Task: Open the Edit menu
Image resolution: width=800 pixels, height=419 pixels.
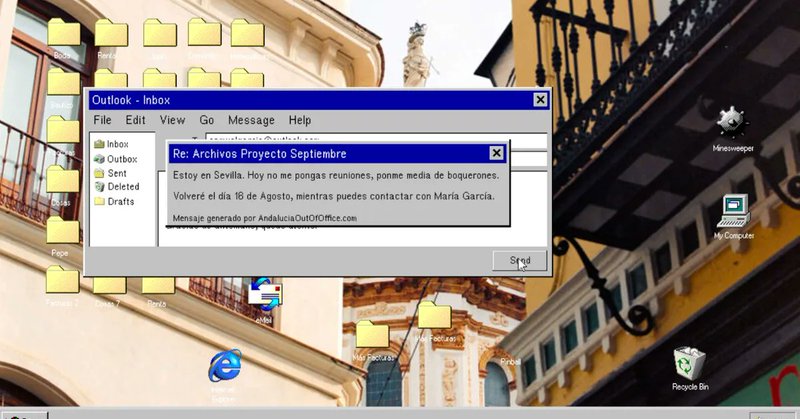Action: point(135,120)
